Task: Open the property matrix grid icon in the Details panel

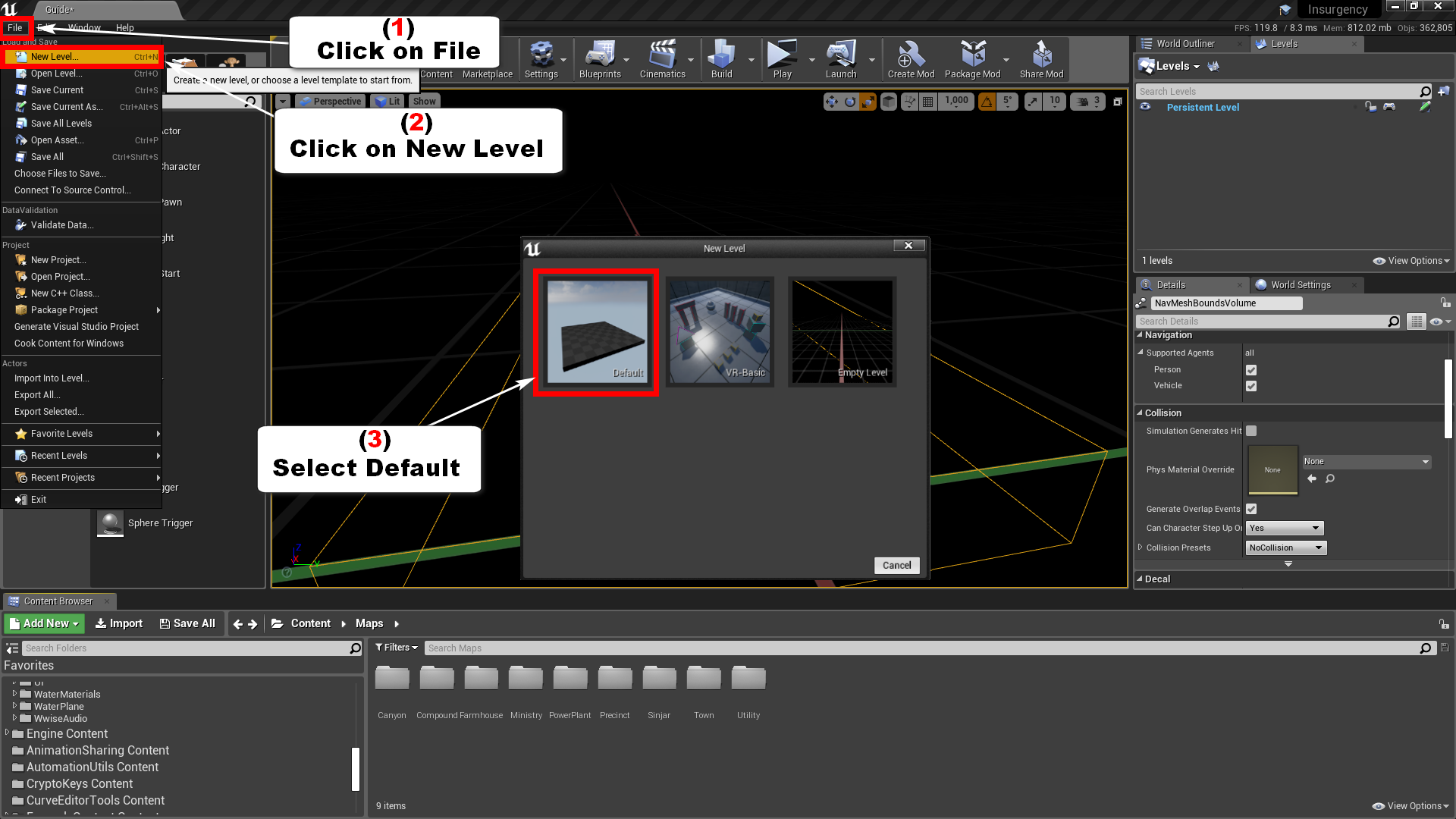Action: [1416, 322]
